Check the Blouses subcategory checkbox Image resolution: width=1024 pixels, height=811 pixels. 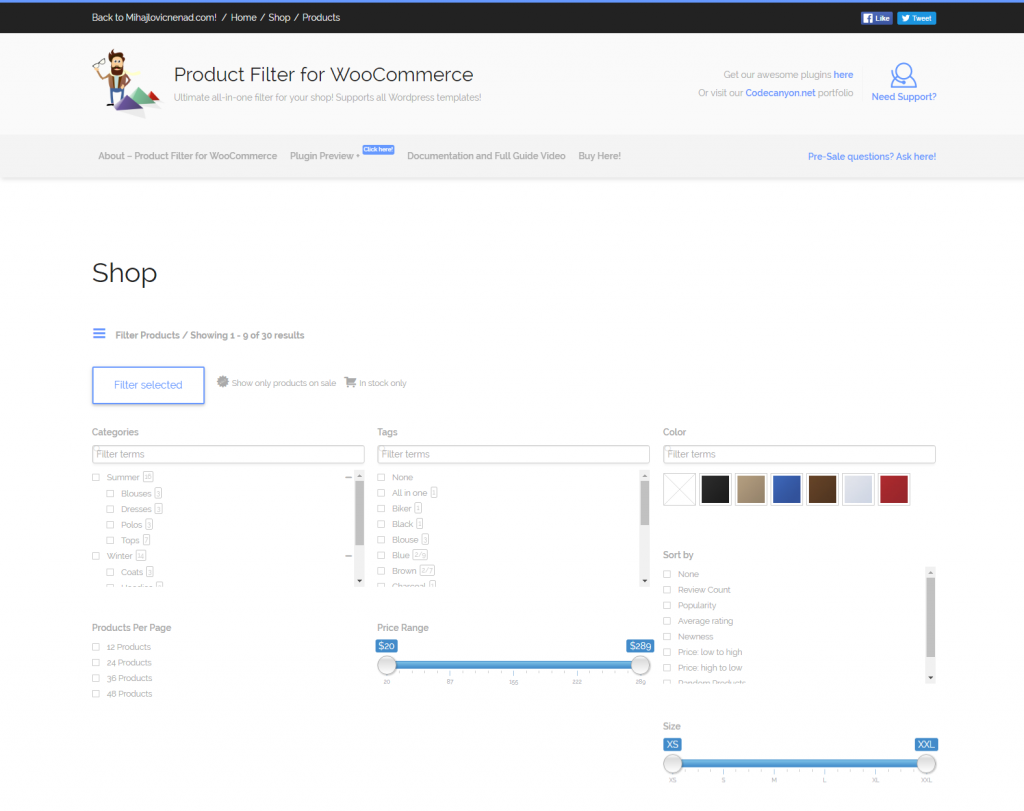(x=110, y=494)
